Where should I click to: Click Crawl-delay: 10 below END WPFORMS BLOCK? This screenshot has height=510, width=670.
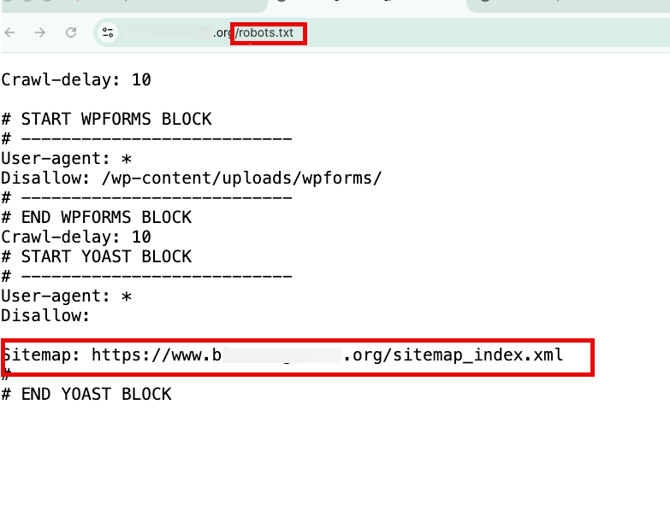pyautogui.click(x=76, y=237)
